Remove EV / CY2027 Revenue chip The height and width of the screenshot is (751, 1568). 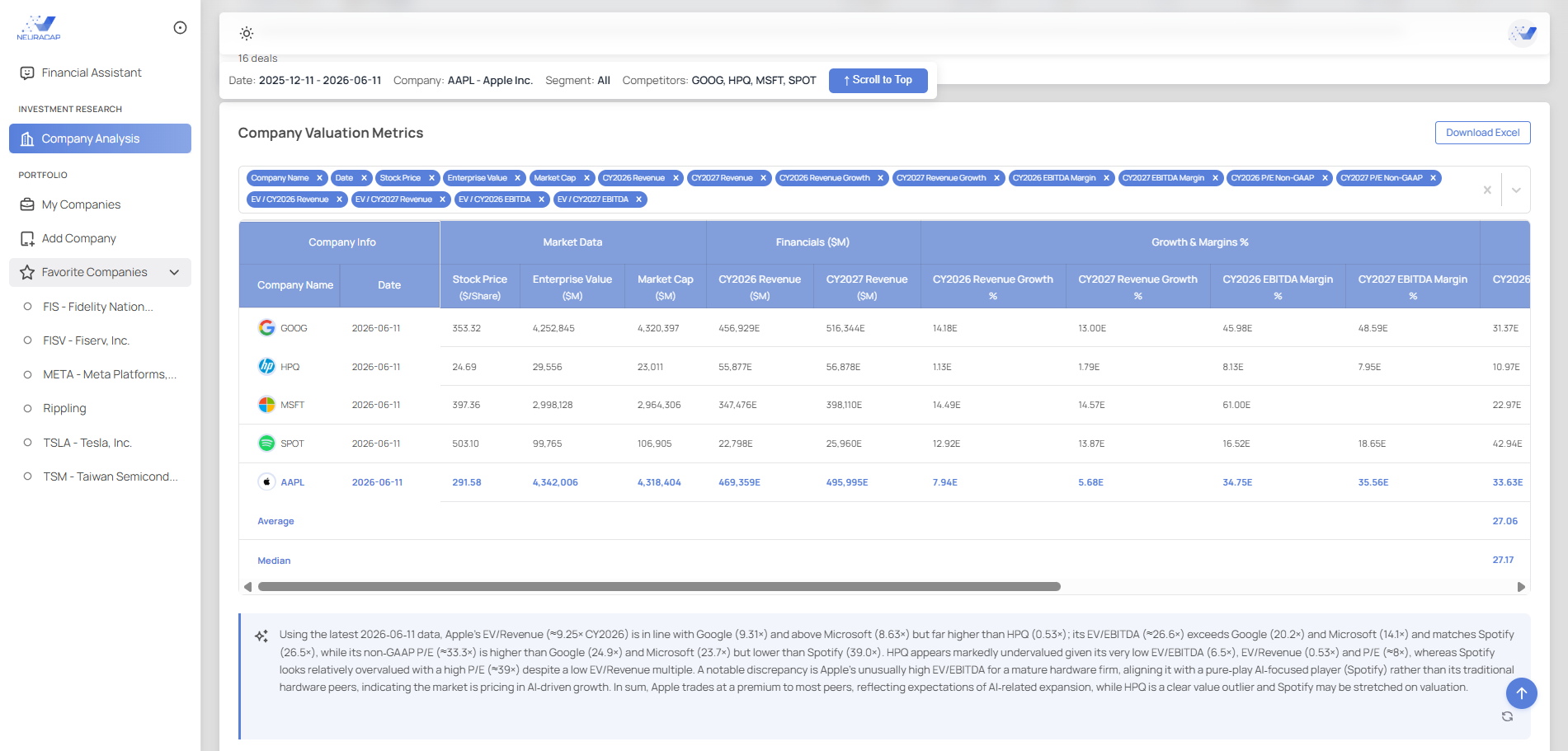click(x=443, y=199)
